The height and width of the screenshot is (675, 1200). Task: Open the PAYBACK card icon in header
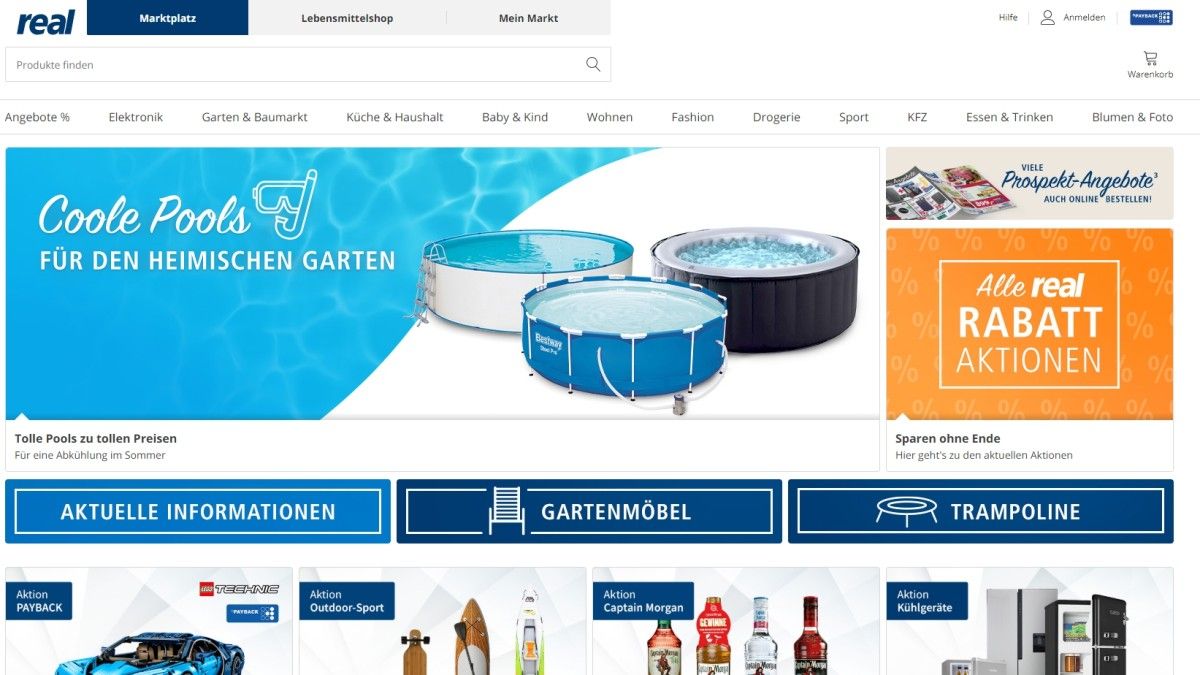[1151, 17]
